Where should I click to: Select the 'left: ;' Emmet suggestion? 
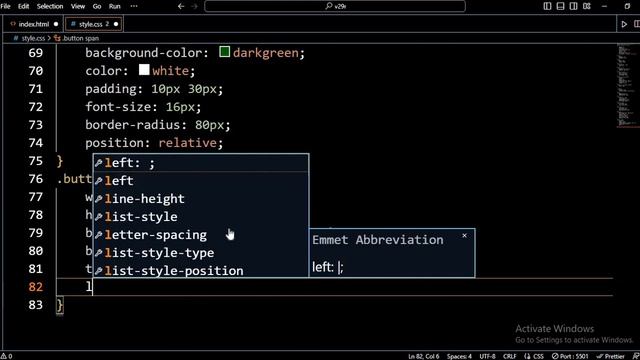click(201, 163)
